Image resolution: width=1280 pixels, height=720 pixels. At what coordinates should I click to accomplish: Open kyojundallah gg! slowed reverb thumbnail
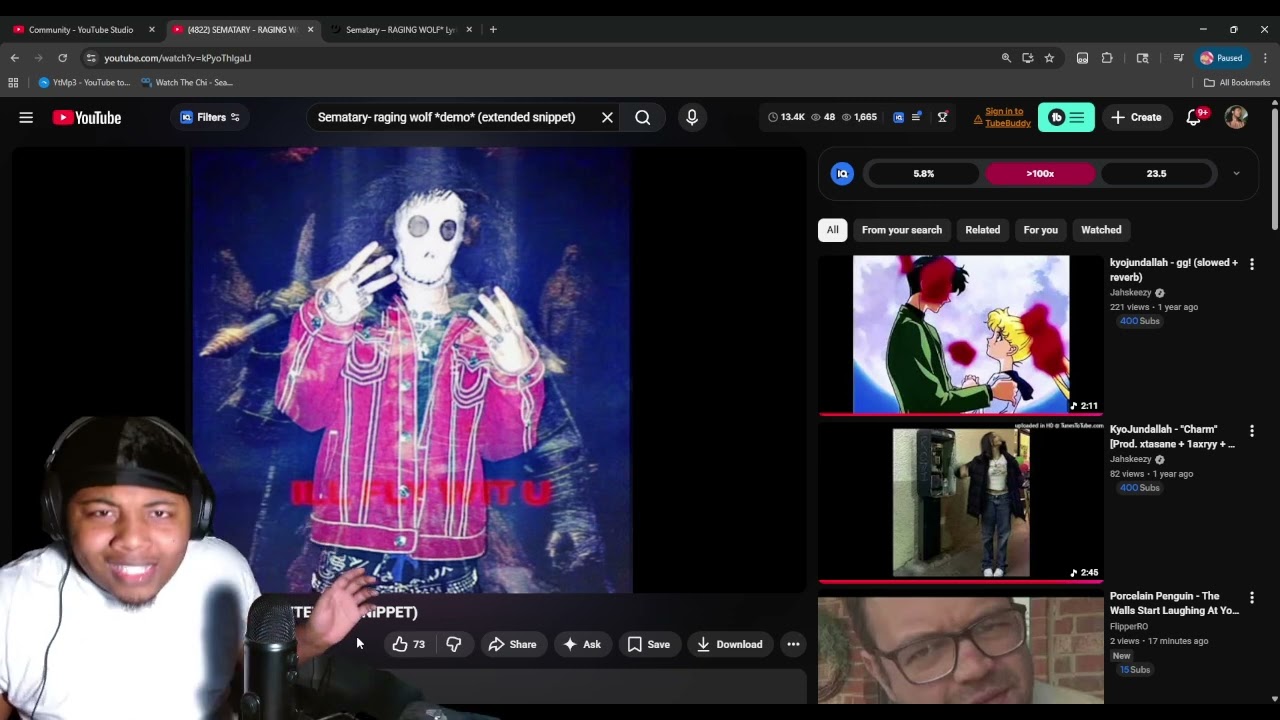pos(961,334)
